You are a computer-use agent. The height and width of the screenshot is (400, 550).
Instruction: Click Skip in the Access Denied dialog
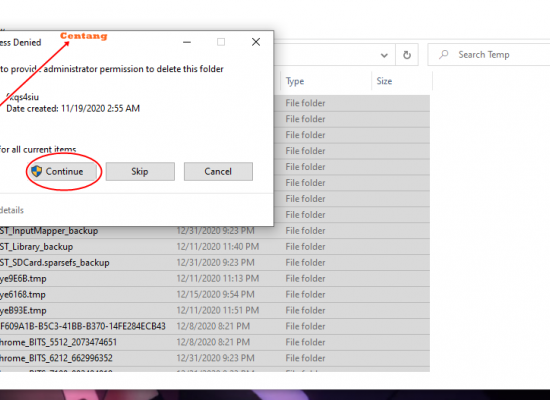tap(140, 172)
